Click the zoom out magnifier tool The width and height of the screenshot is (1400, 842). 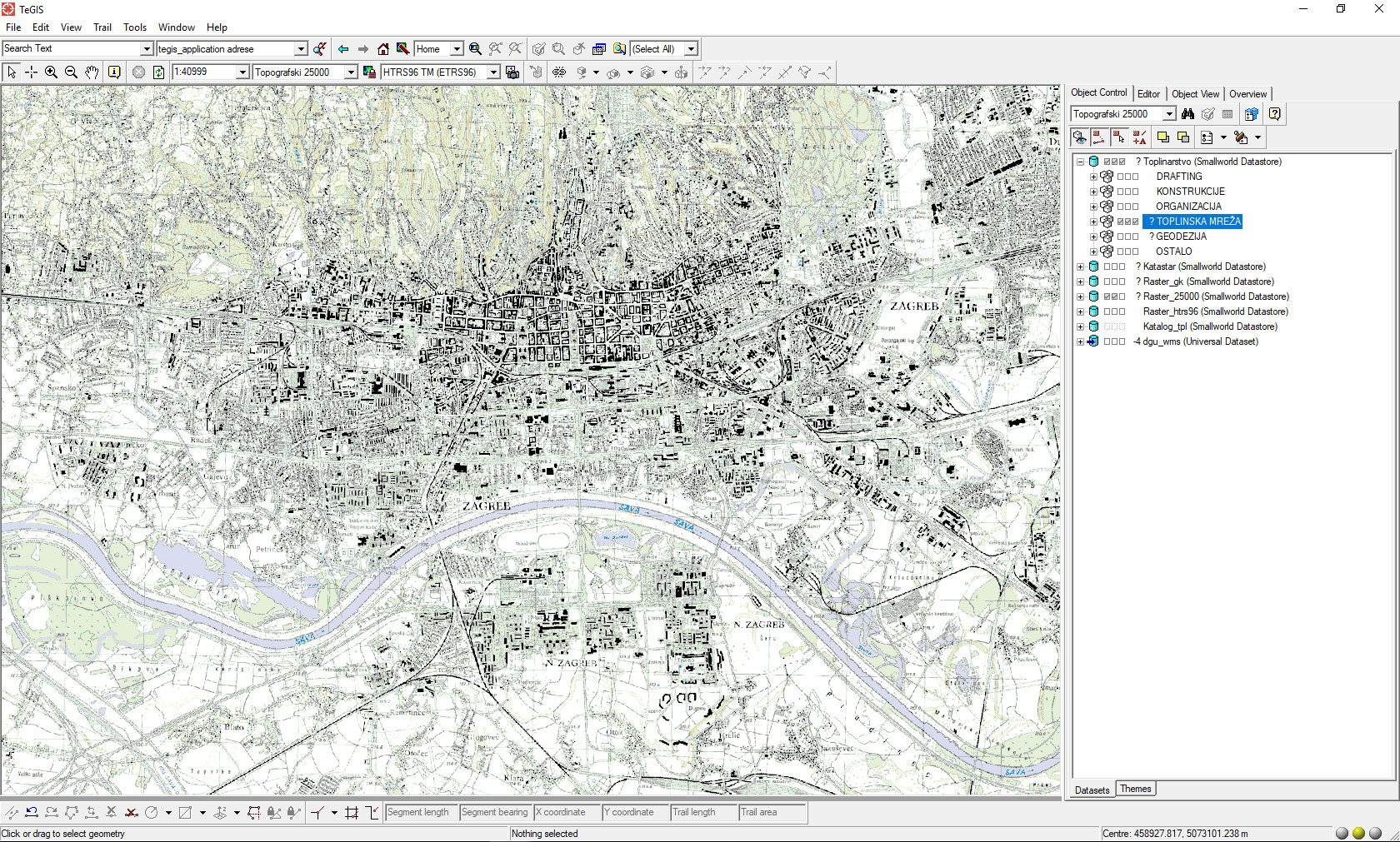(x=71, y=72)
